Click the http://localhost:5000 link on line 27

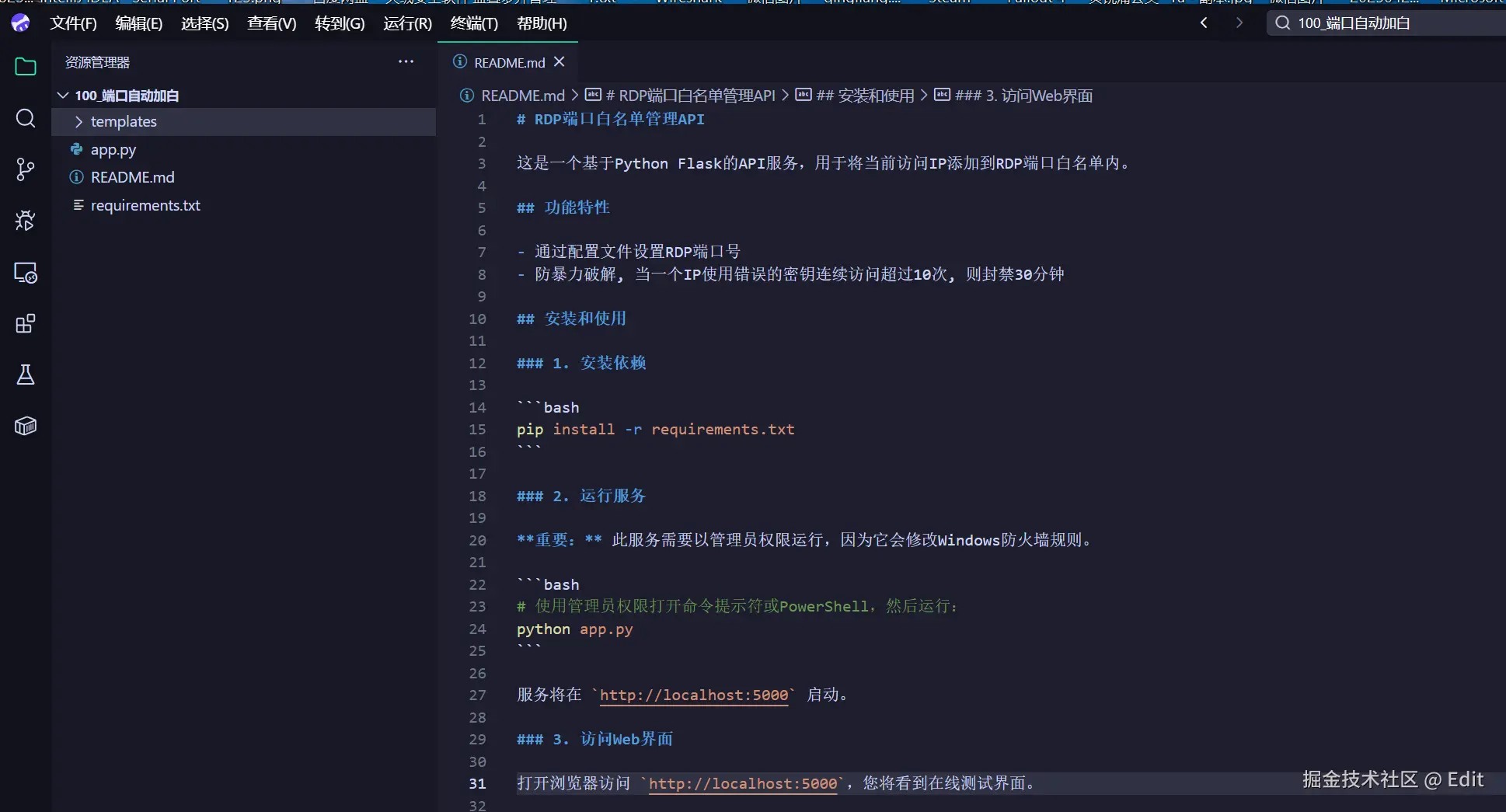(x=693, y=695)
